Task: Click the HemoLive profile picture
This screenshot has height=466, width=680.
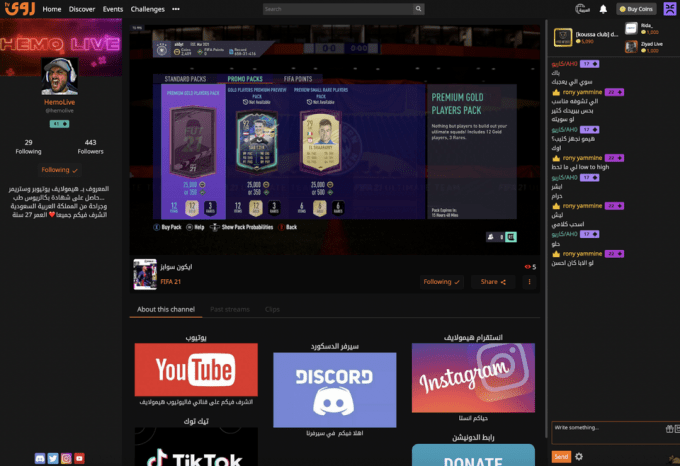Action: (x=59, y=76)
